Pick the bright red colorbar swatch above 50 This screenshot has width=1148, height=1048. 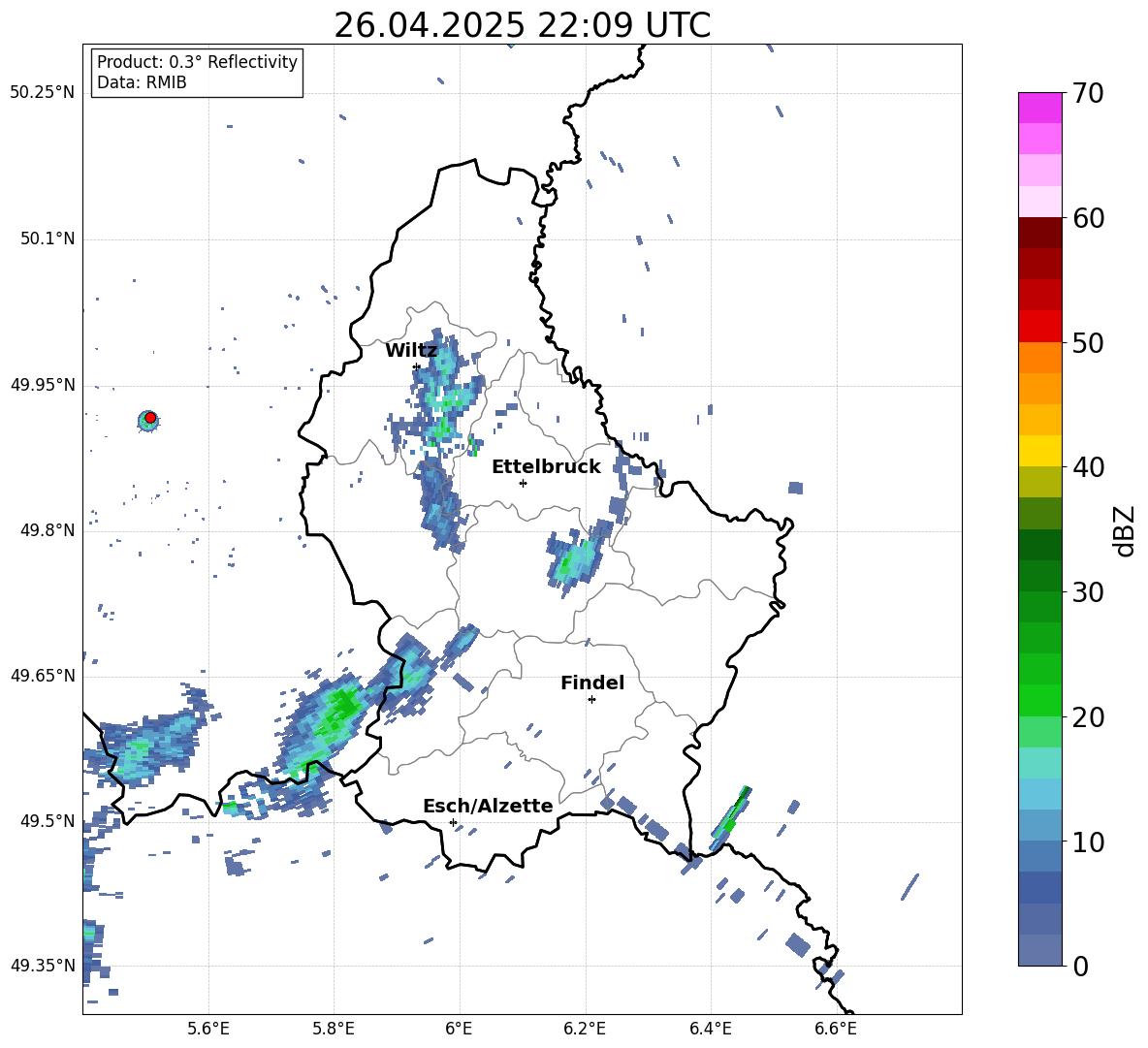pyautogui.click(x=1039, y=327)
